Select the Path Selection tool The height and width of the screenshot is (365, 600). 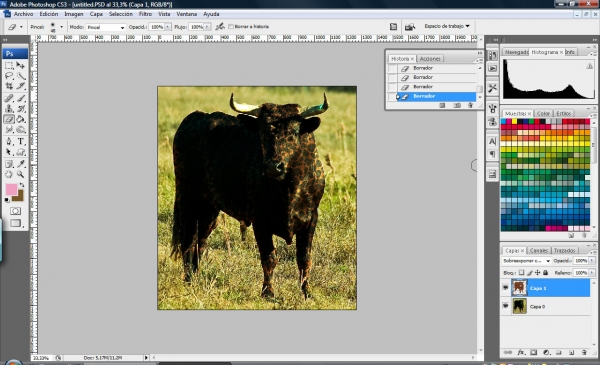(x=9, y=152)
